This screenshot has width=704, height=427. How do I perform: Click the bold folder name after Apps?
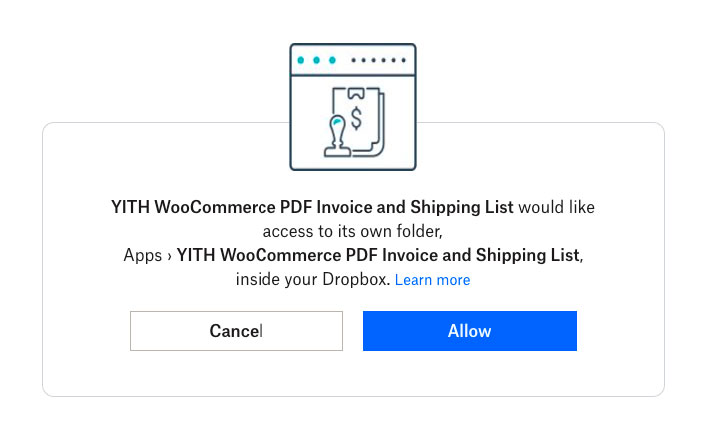(x=378, y=255)
